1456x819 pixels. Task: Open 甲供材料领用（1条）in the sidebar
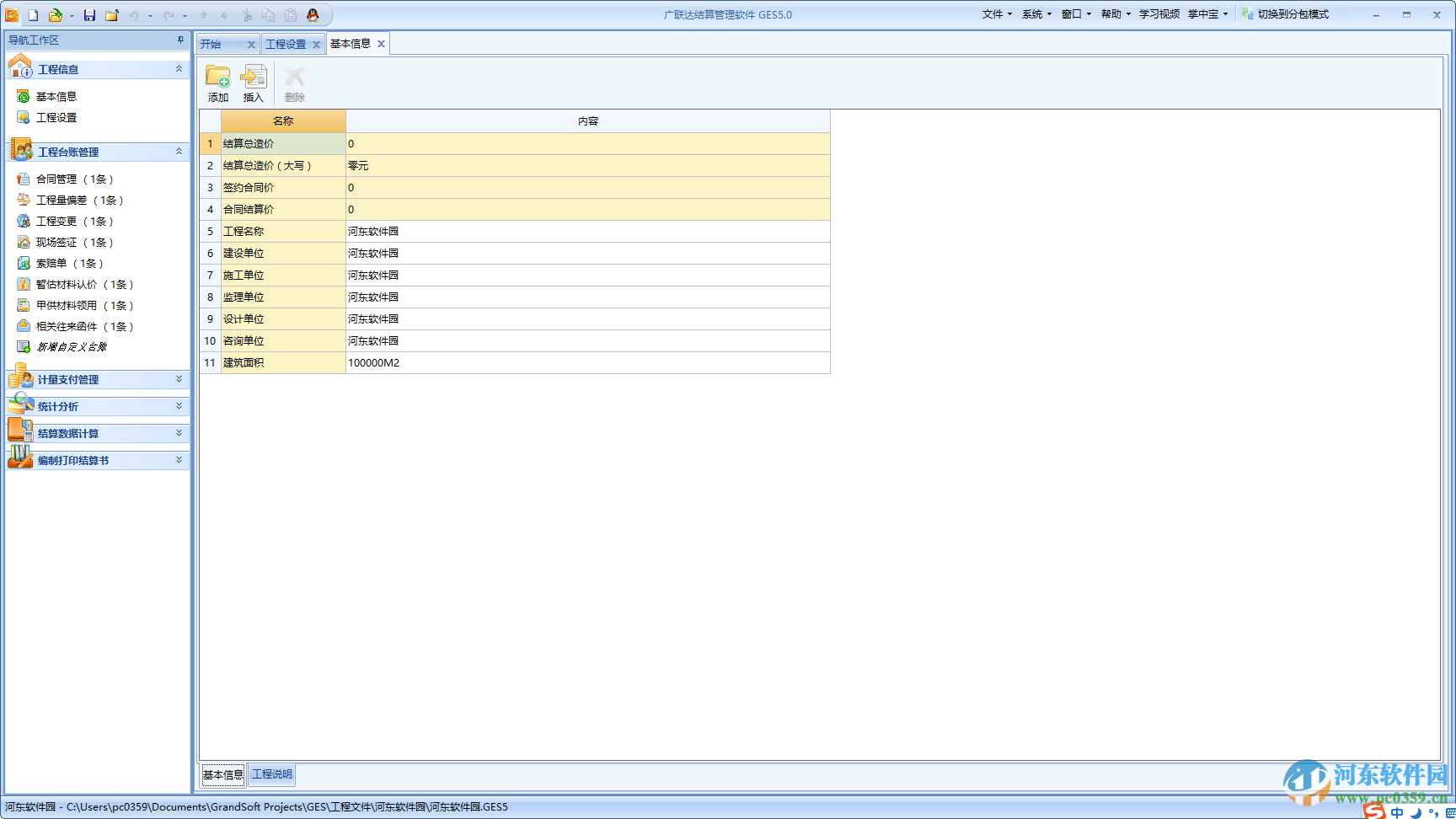click(x=84, y=306)
